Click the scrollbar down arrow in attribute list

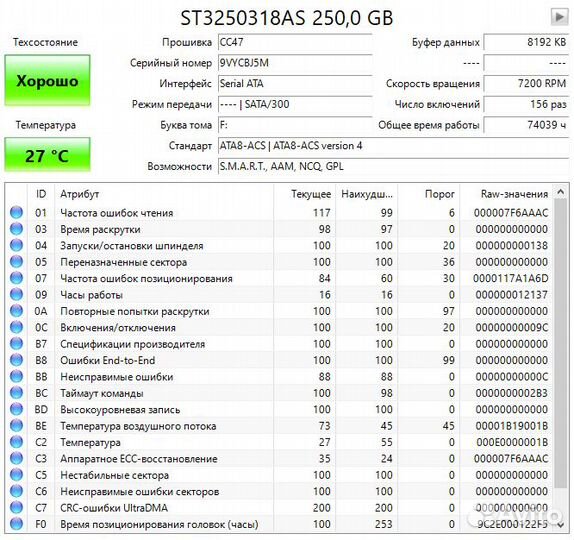[560, 525]
